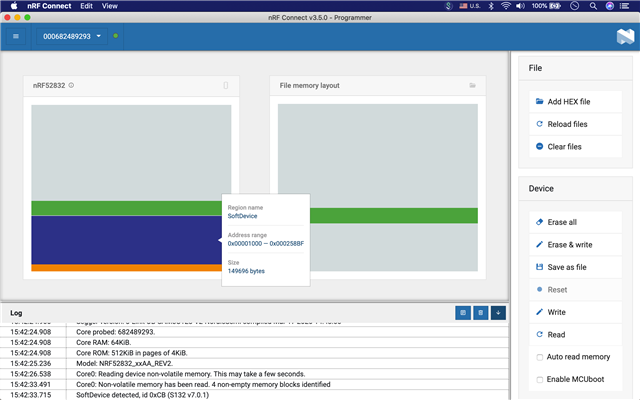Screen dimensions: 640x400
Task: Open the Apple menu
Action: pos(14,6)
